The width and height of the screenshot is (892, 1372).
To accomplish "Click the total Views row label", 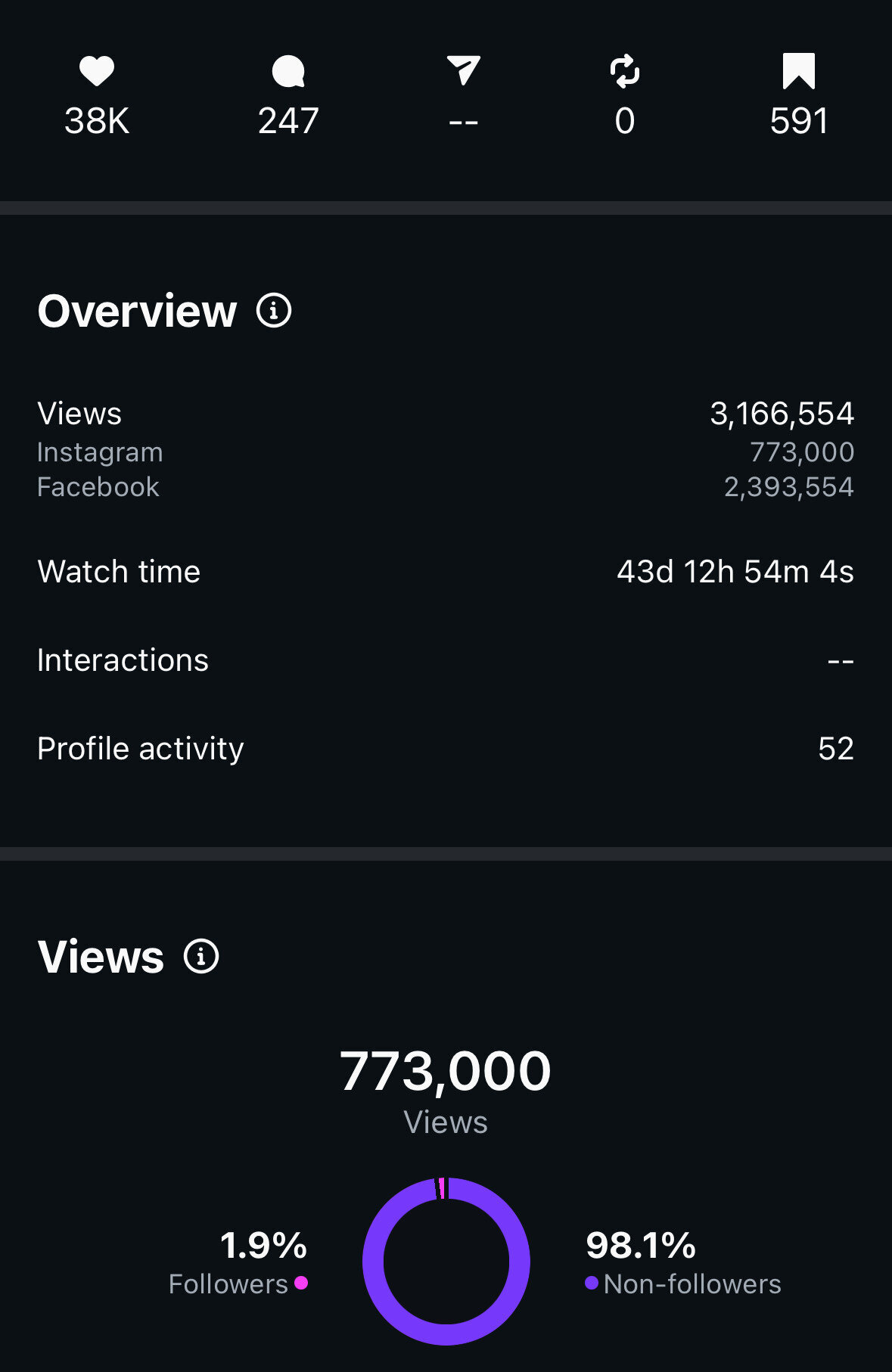I will tap(79, 414).
